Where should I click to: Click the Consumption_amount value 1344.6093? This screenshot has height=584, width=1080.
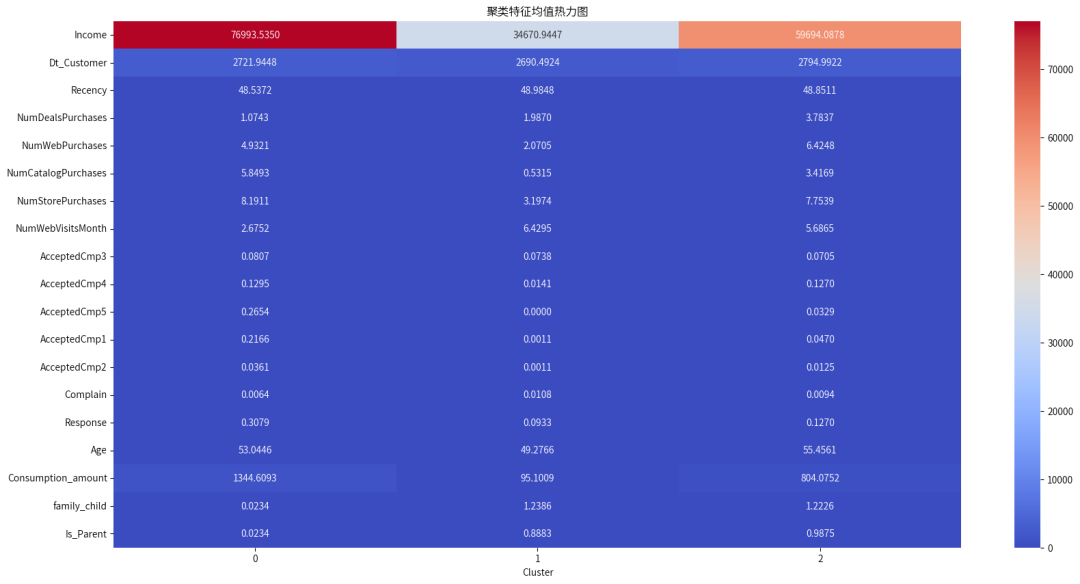click(255, 478)
